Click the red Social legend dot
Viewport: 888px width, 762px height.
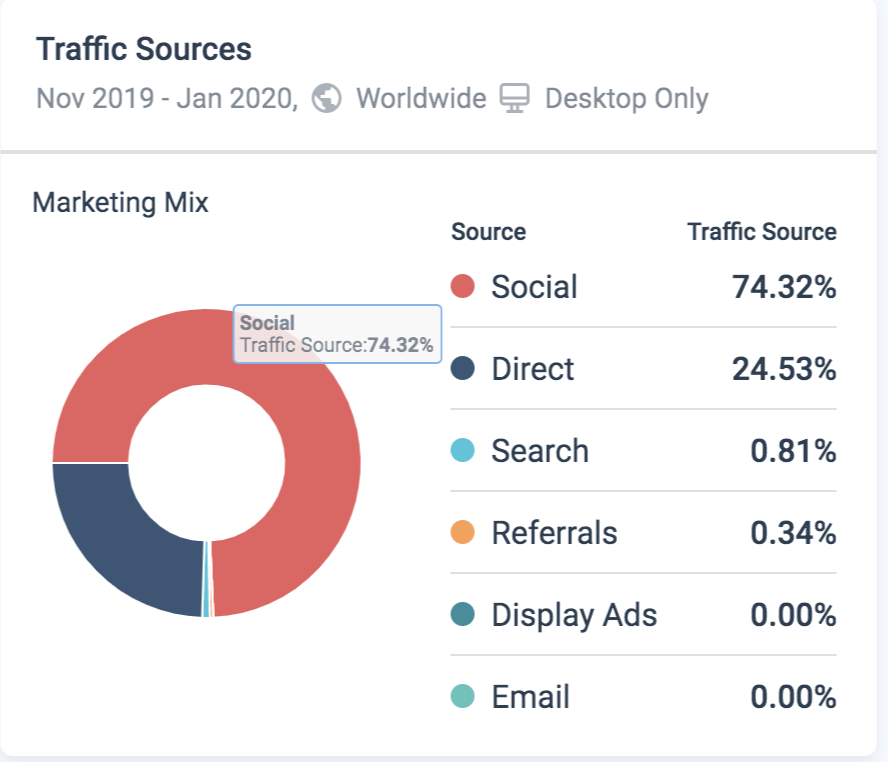[462, 287]
